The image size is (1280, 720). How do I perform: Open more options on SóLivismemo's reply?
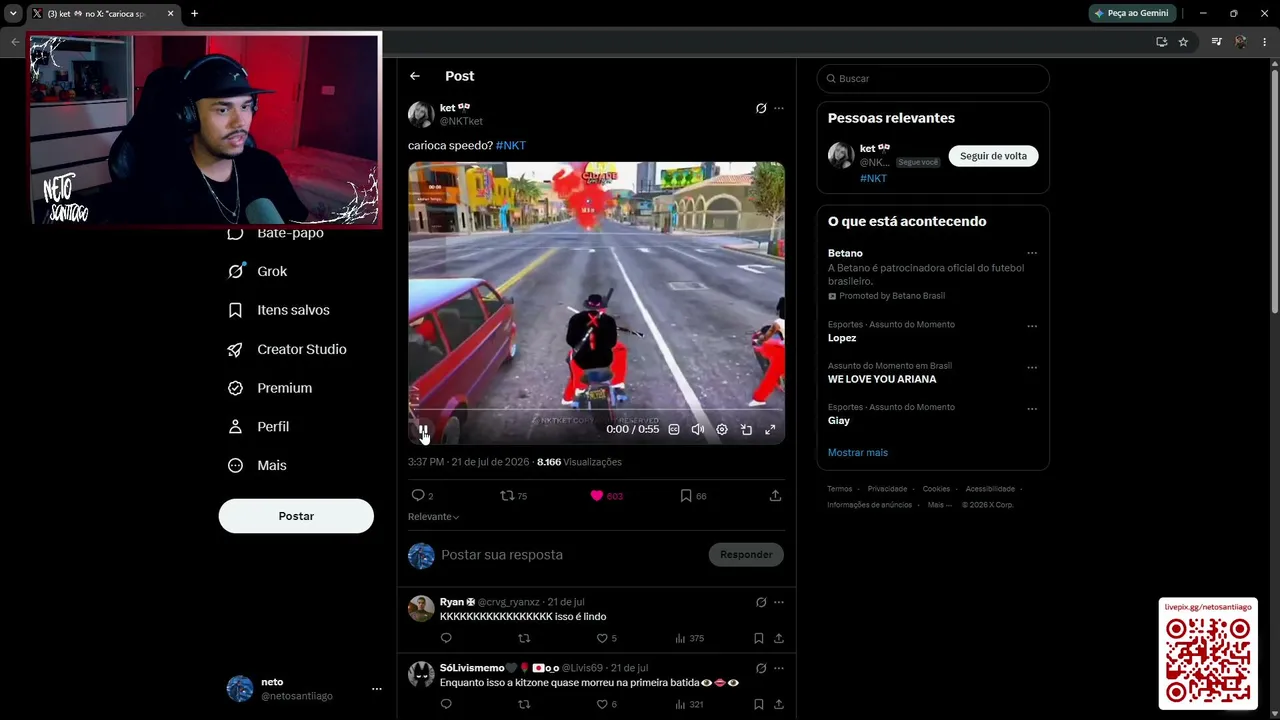(779, 668)
